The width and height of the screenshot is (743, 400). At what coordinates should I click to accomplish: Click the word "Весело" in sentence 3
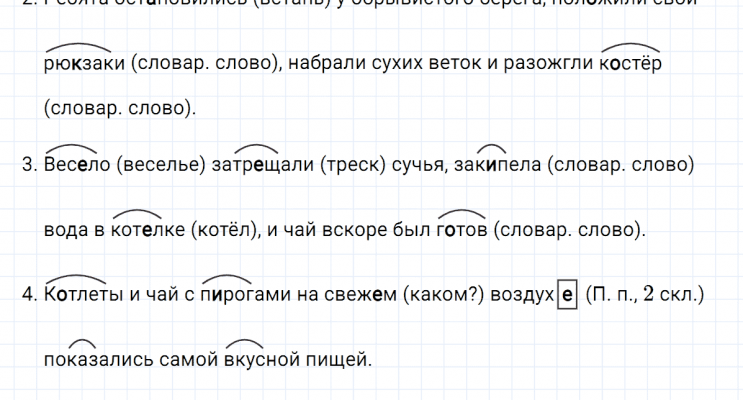tap(78, 165)
